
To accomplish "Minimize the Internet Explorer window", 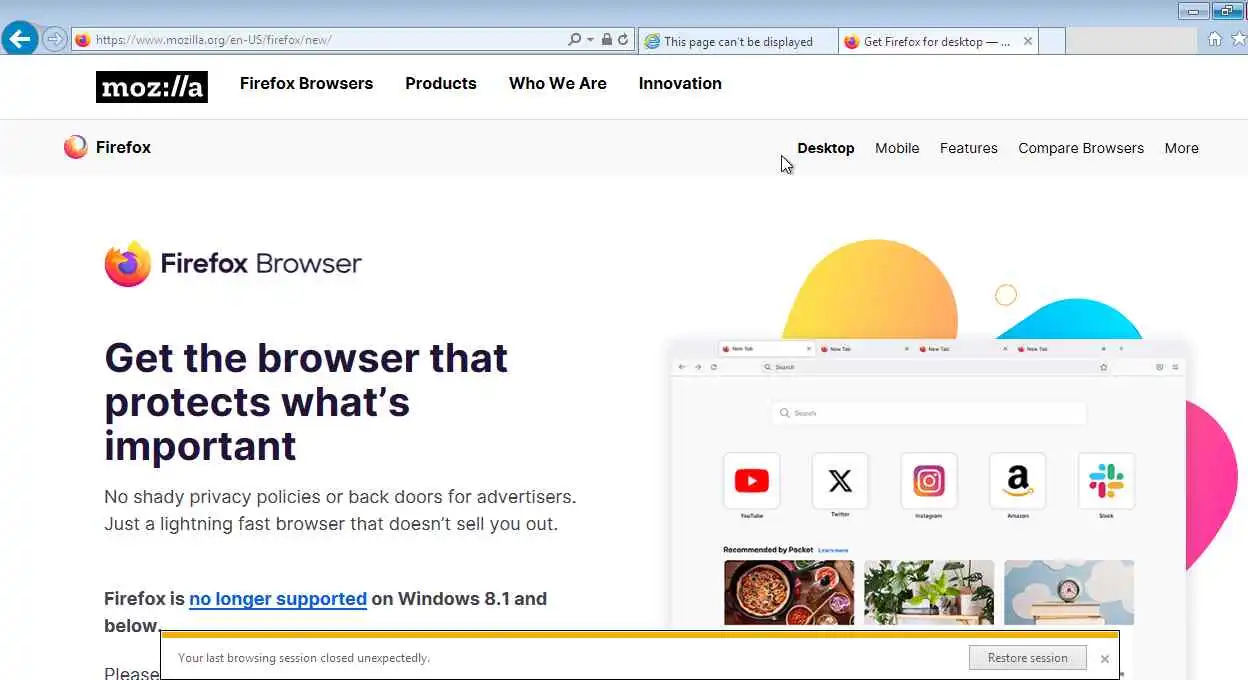I will [x=1193, y=11].
